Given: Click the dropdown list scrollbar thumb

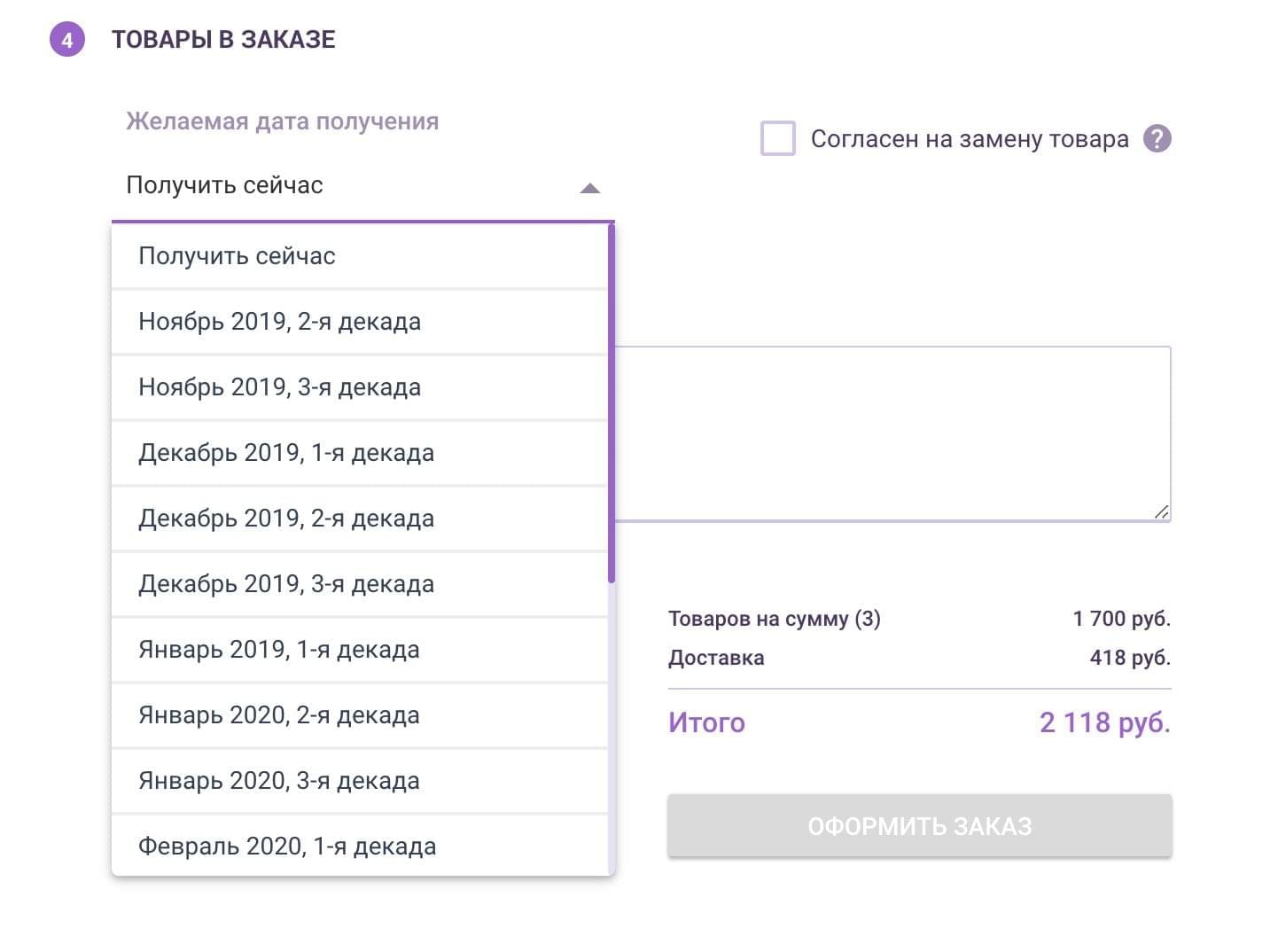Looking at the screenshot, I should (611, 403).
